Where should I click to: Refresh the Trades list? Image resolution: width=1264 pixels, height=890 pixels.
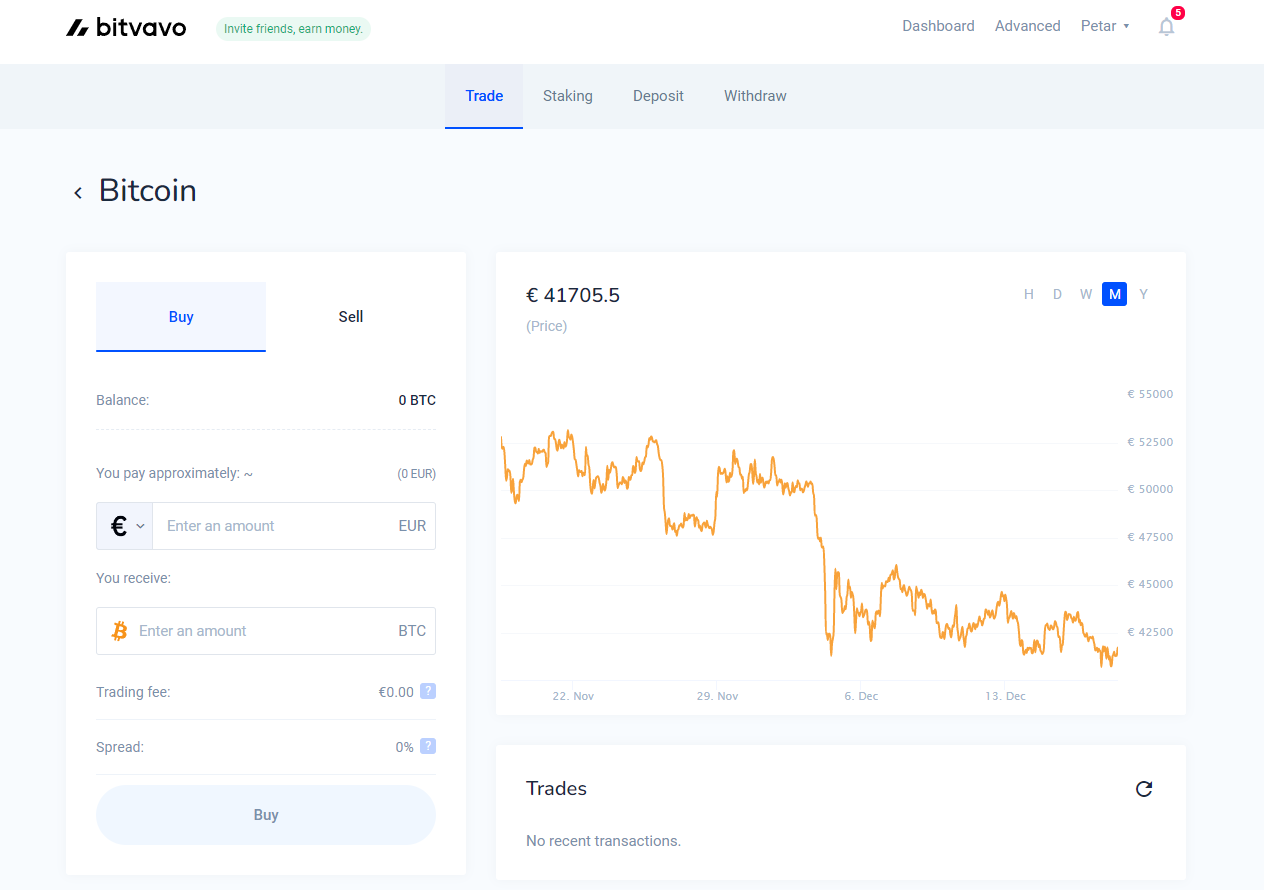click(x=1144, y=789)
